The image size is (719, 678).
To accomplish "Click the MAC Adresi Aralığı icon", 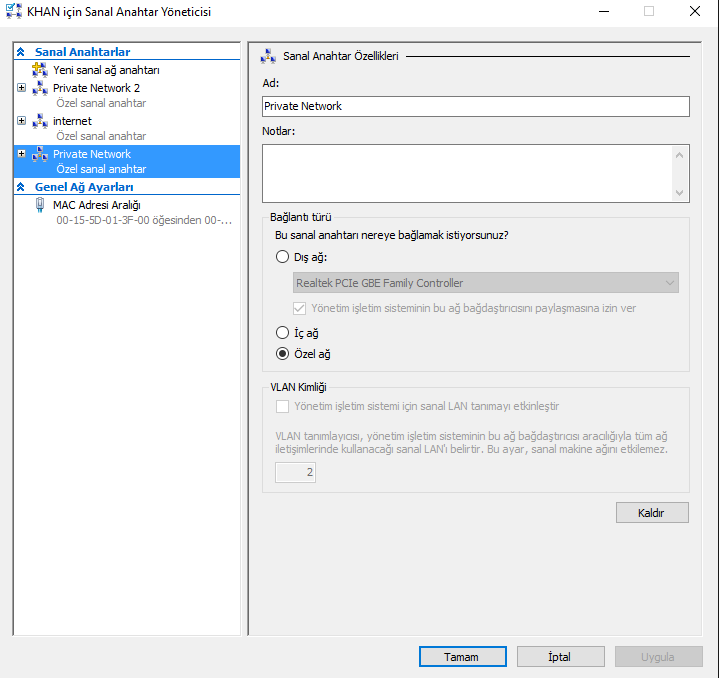I will tap(40, 205).
